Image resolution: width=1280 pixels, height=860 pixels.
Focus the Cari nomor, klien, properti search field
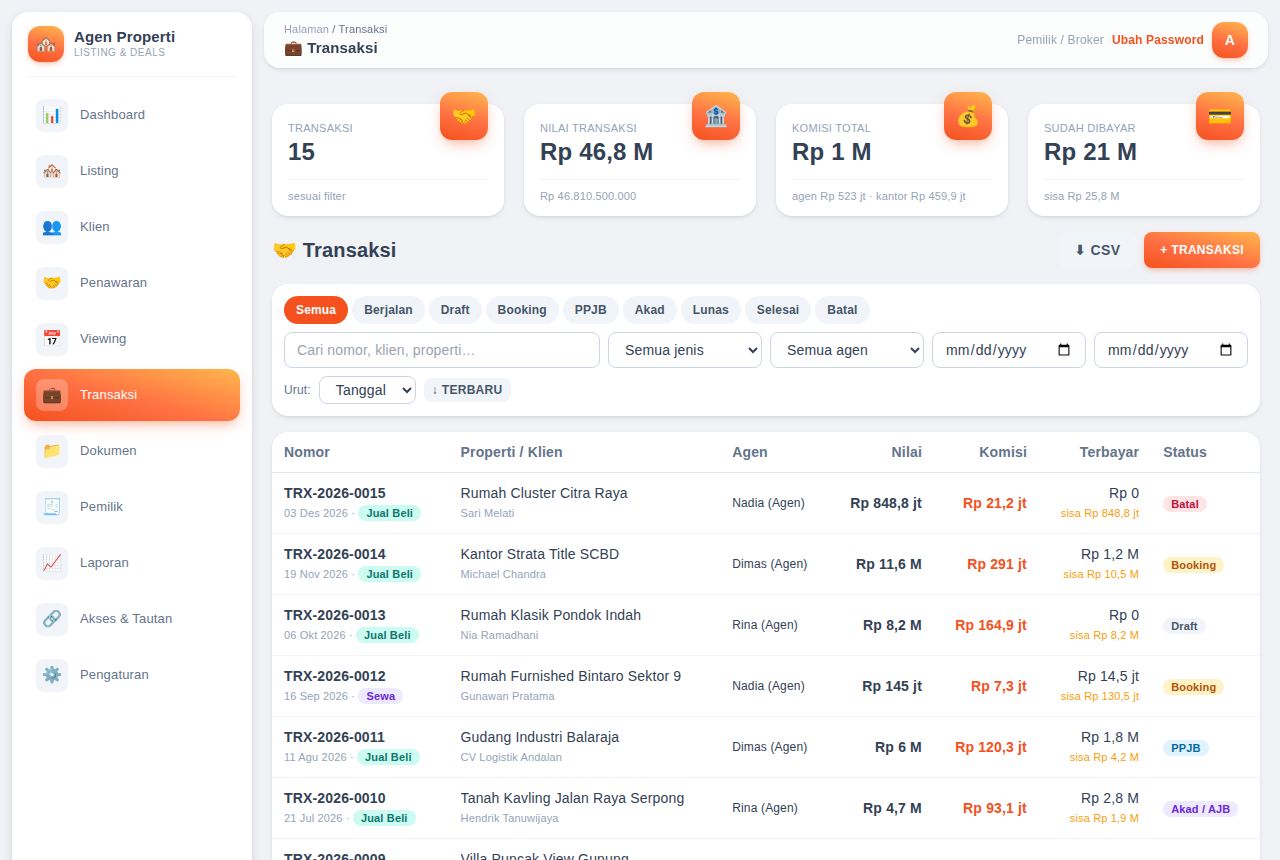442,350
